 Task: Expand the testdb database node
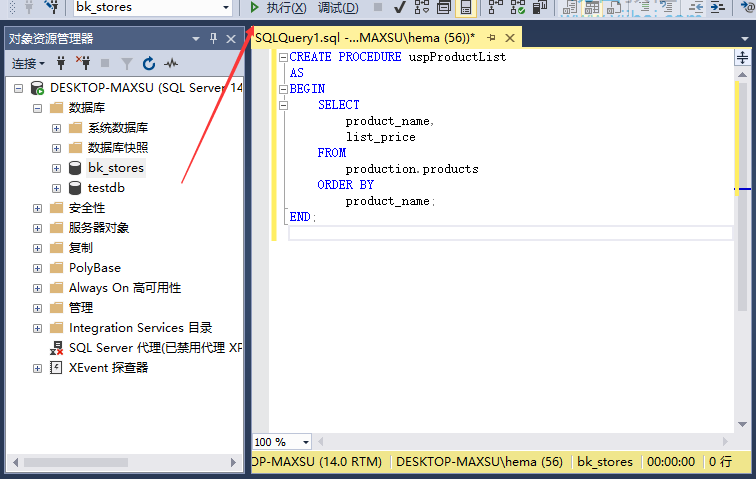[x=56, y=189]
